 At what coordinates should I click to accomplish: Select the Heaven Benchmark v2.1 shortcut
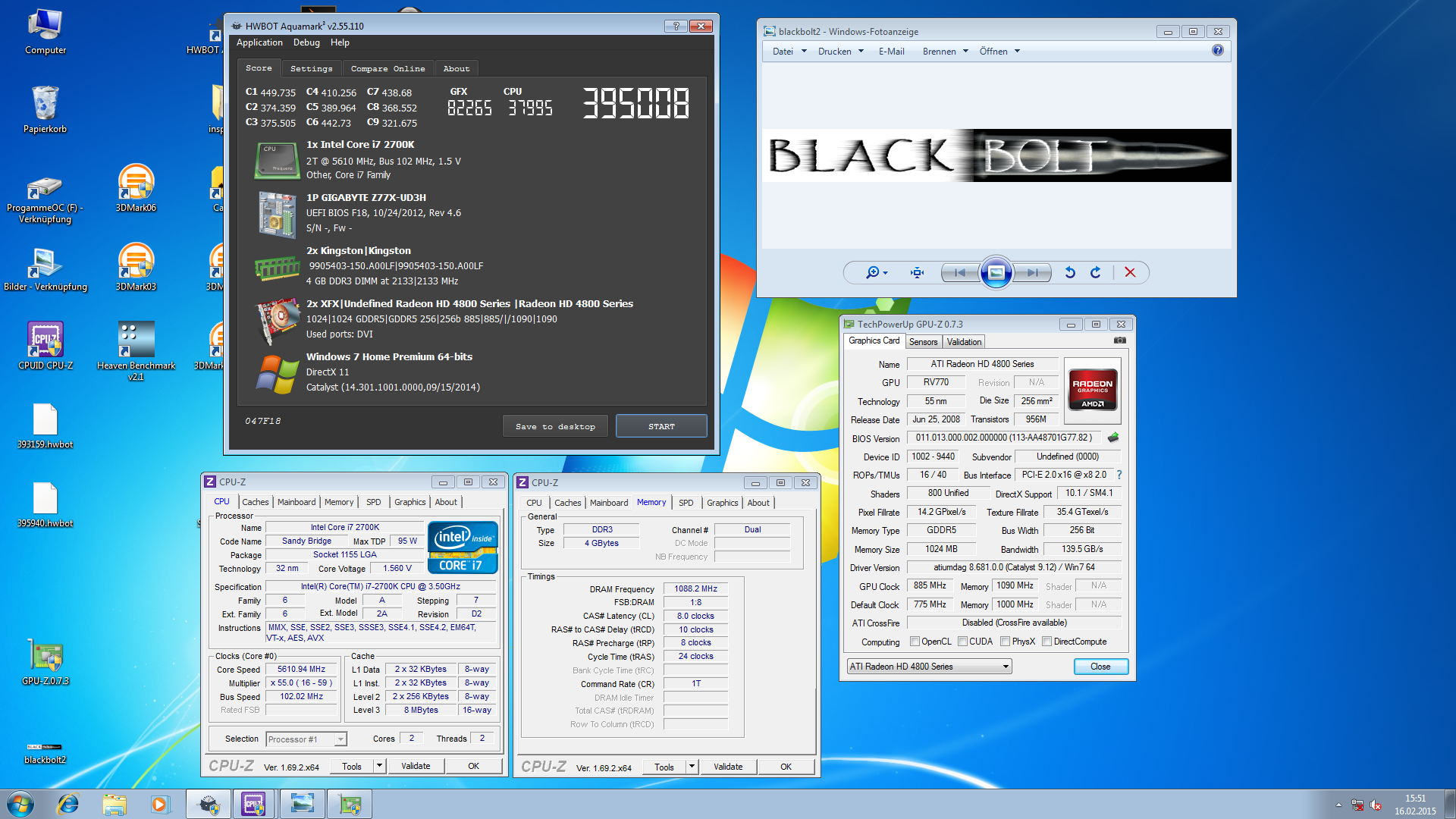point(136,350)
